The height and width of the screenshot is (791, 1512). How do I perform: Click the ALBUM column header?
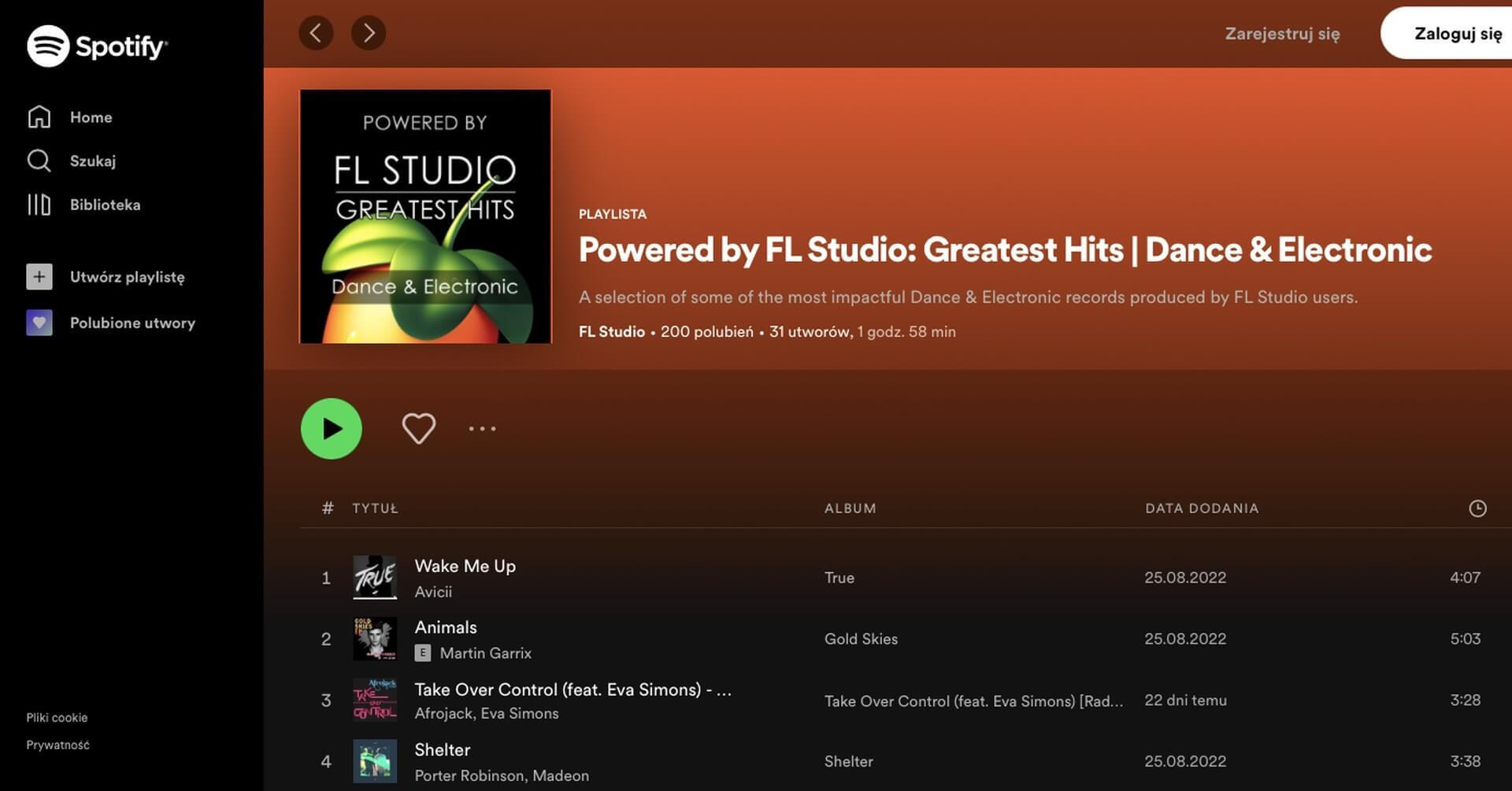[x=850, y=508]
